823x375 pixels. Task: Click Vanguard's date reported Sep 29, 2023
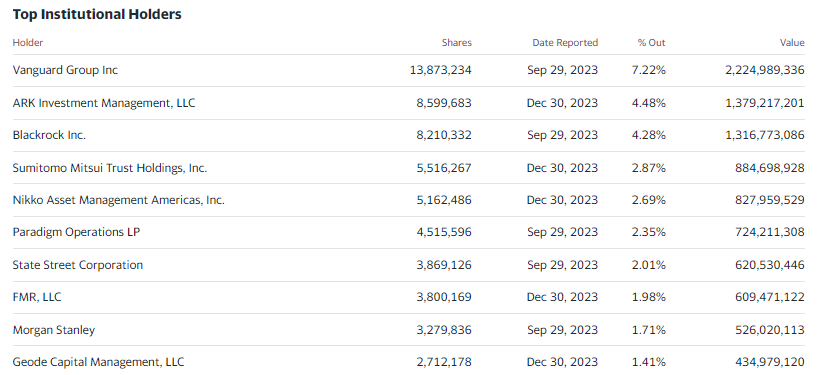click(x=563, y=70)
